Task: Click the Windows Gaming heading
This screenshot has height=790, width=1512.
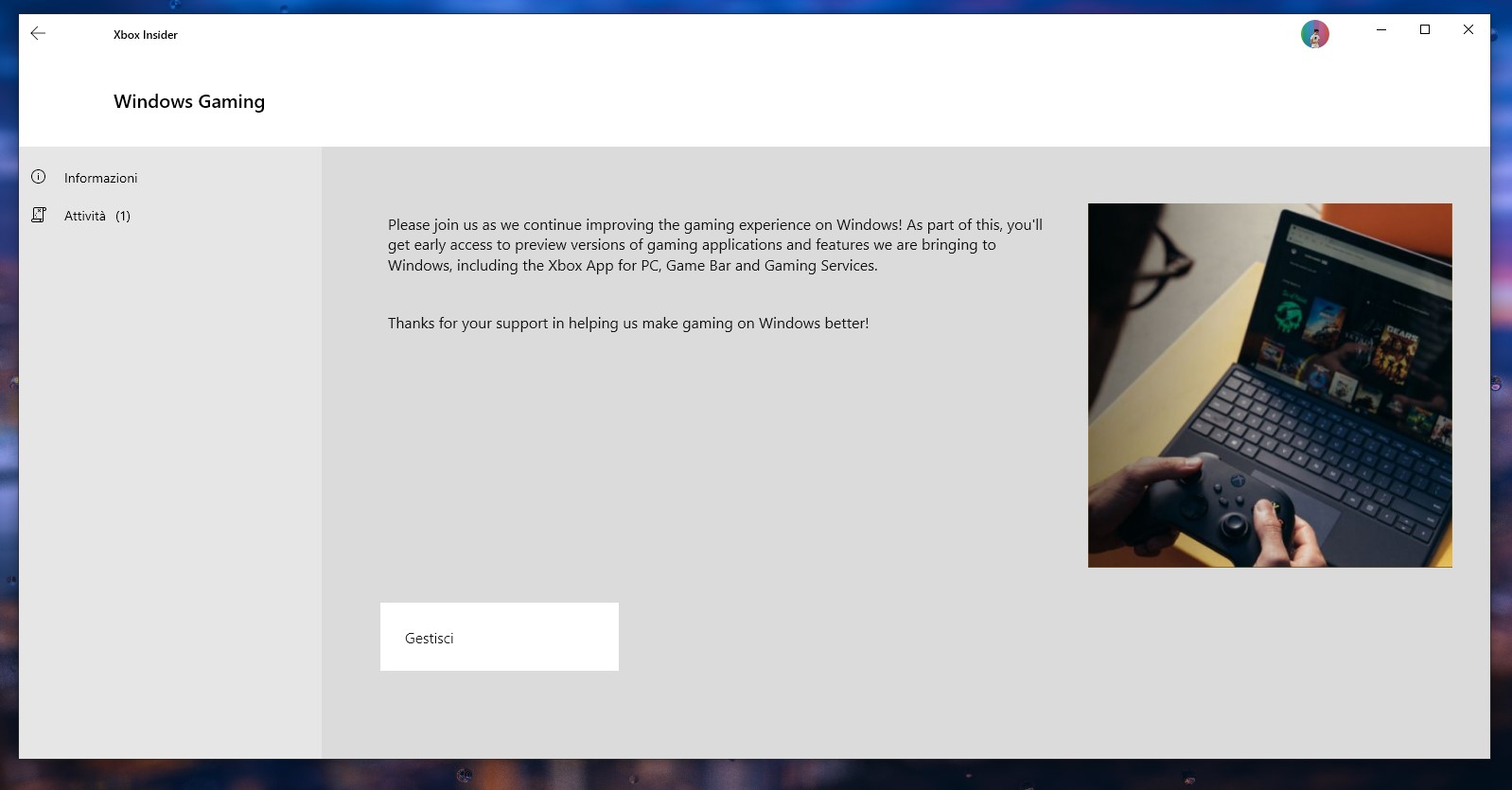Action: coord(189,101)
